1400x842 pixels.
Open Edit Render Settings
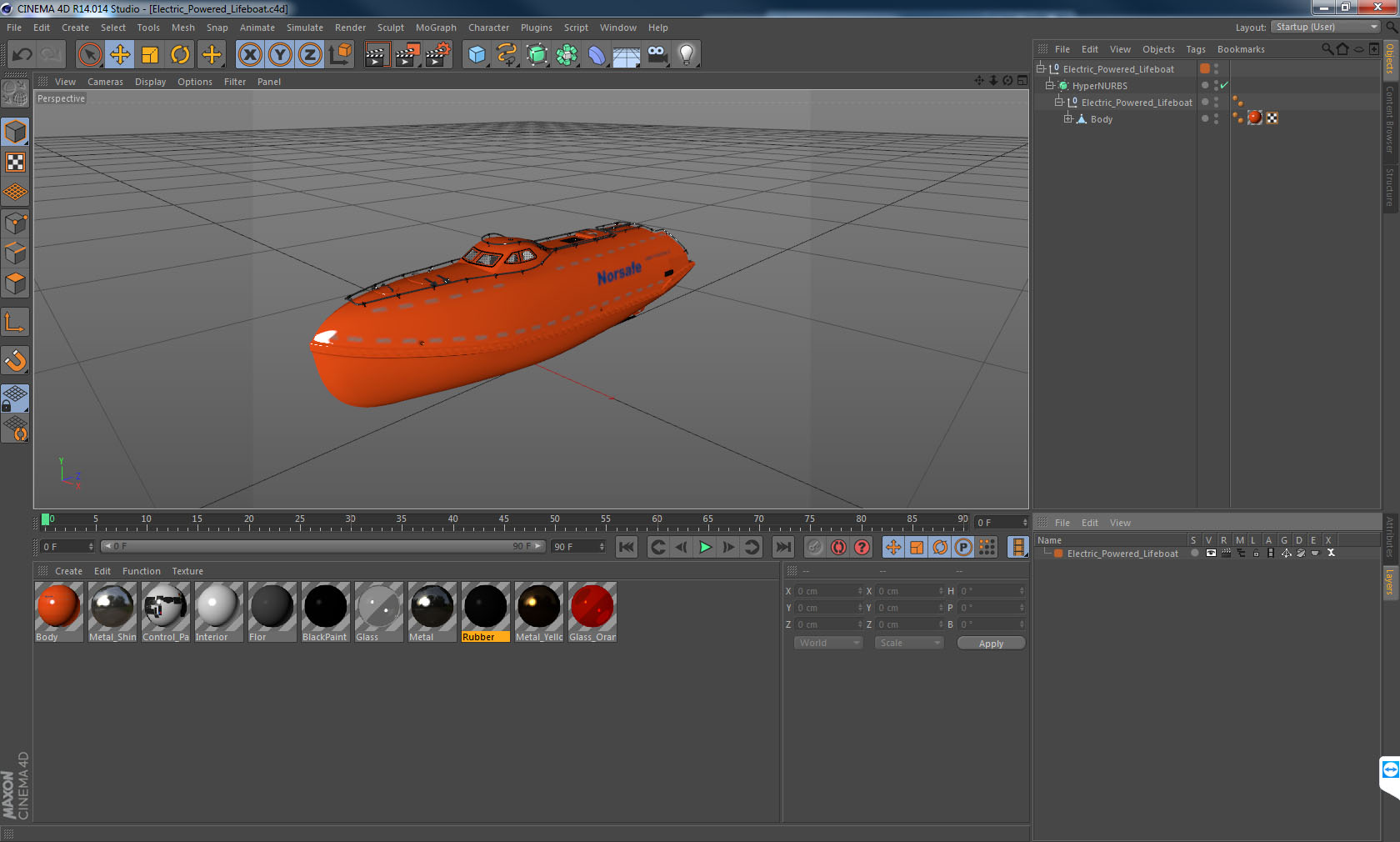pos(438,55)
